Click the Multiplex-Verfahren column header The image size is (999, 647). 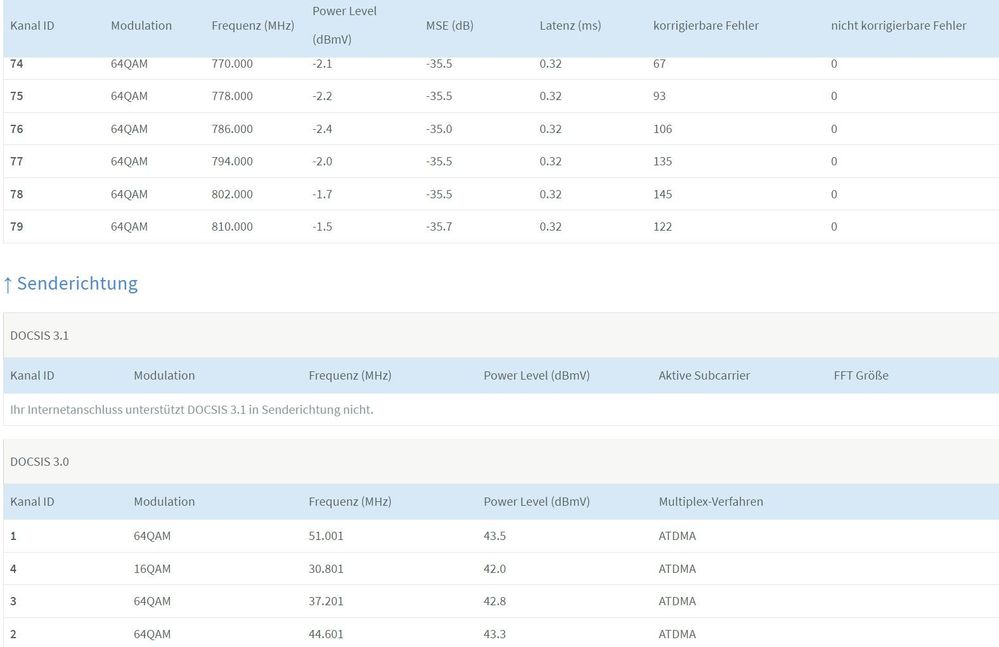[711, 502]
